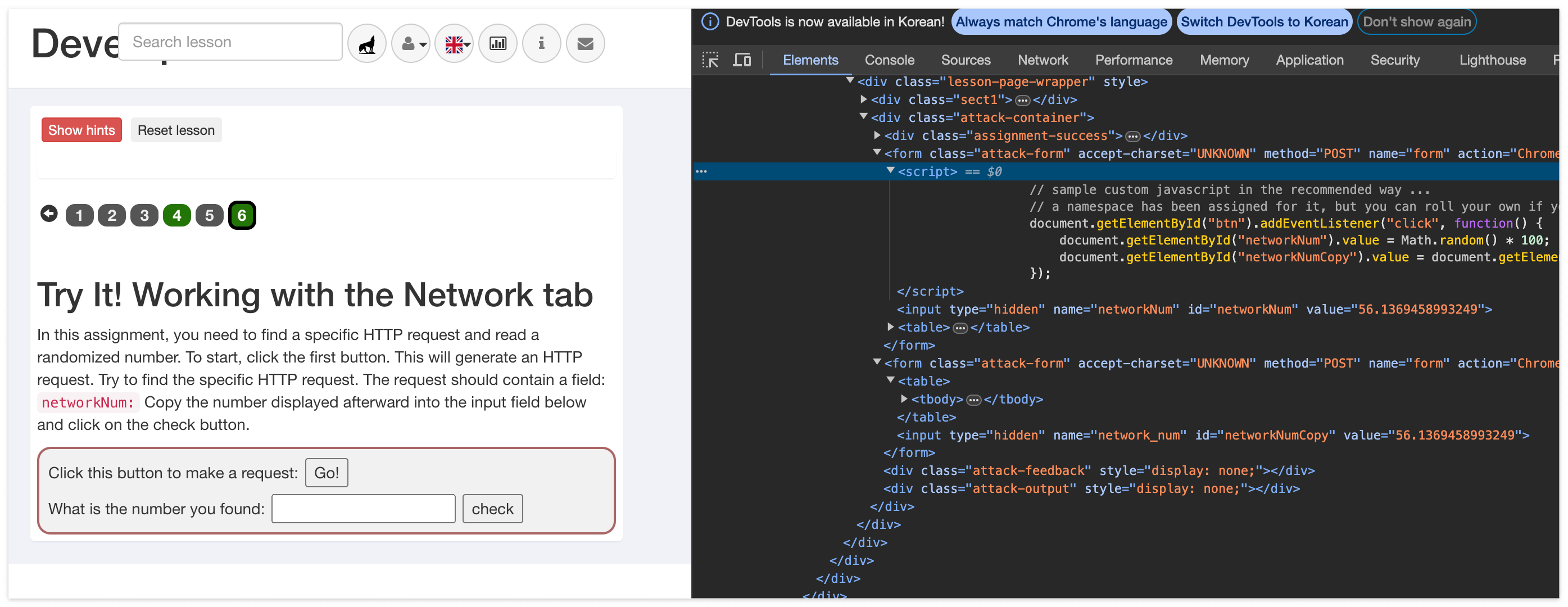Click the WebGoat wolf logo icon
This screenshot has height=607, width=1568.
click(366, 44)
